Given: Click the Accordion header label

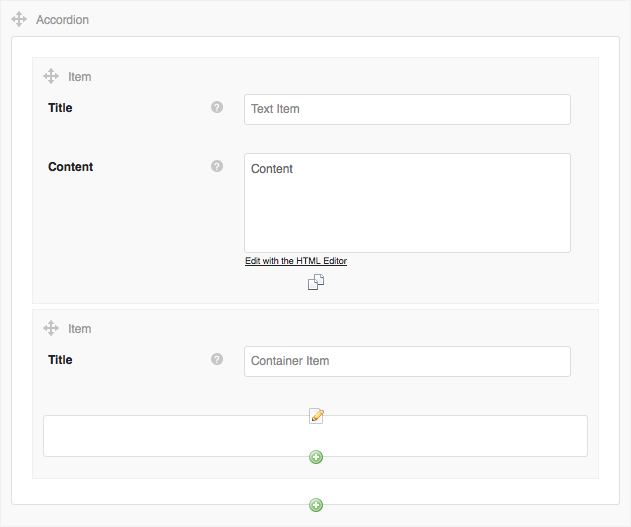Looking at the screenshot, I should click(x=62, y=20).
